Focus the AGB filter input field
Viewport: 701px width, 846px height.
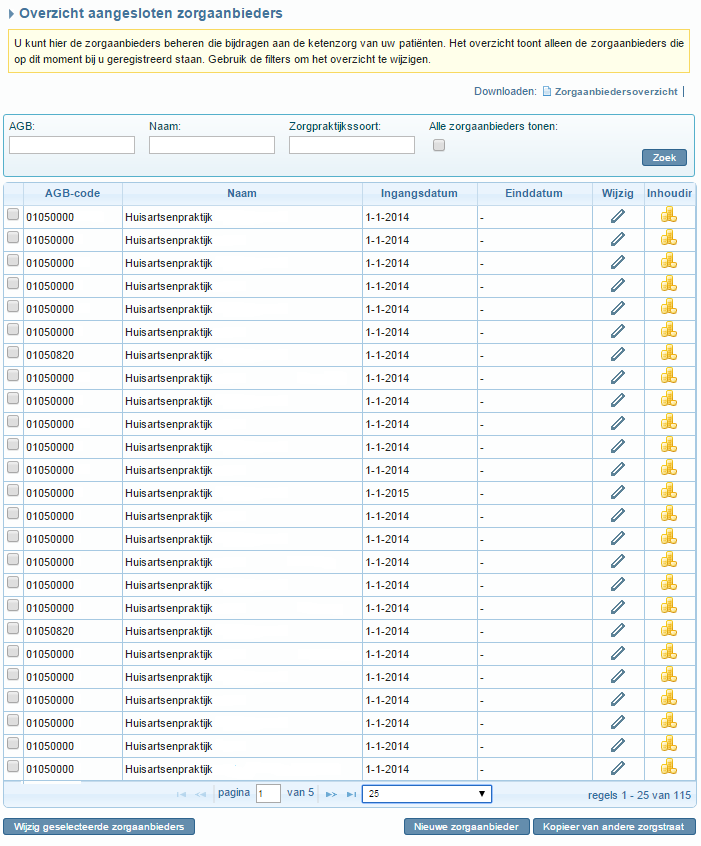72,145
